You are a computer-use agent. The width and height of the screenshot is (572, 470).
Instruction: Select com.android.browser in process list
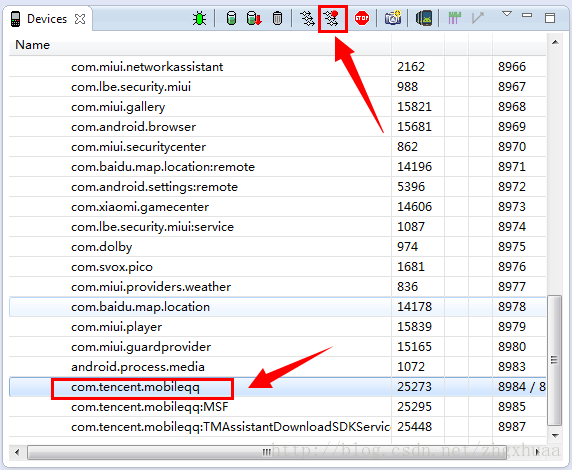134,127
